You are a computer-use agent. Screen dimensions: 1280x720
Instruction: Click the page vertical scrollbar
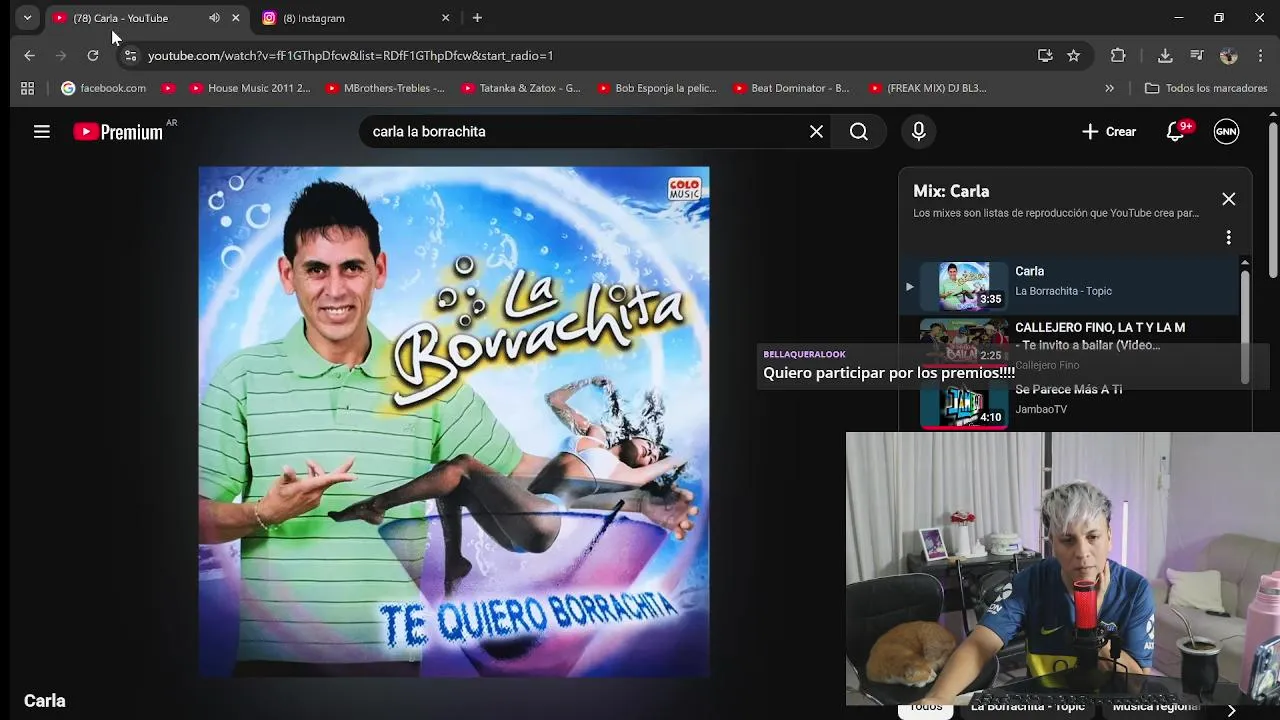click(x=1273, y=200)
